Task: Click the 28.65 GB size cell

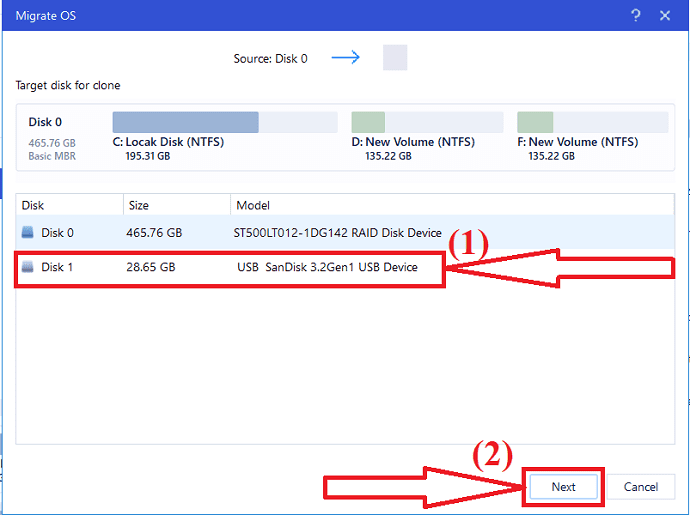Action: (152, 267)
